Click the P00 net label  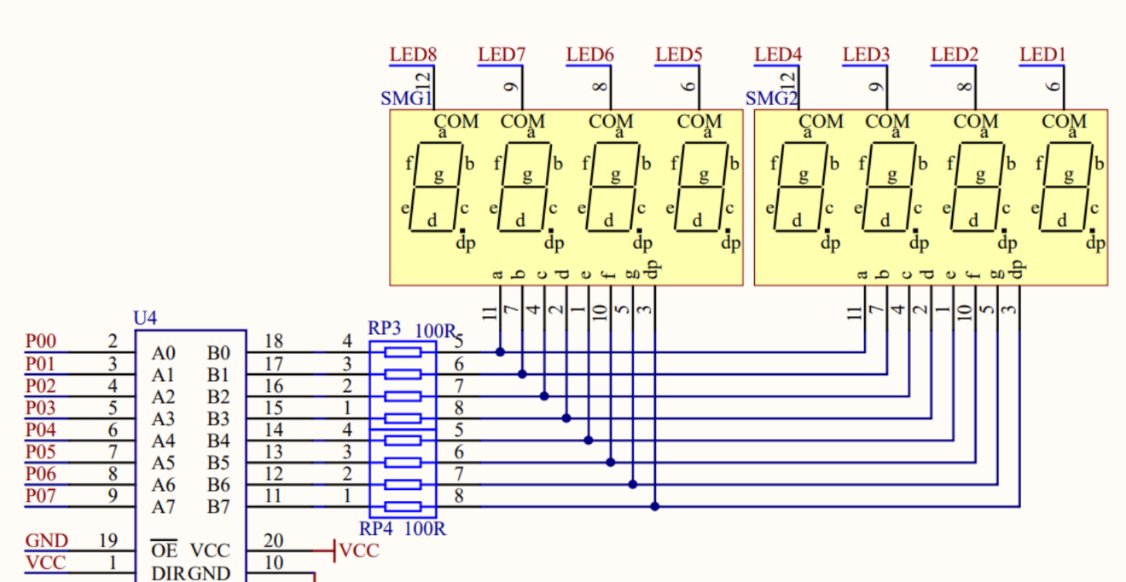click(x=41, y=342)
